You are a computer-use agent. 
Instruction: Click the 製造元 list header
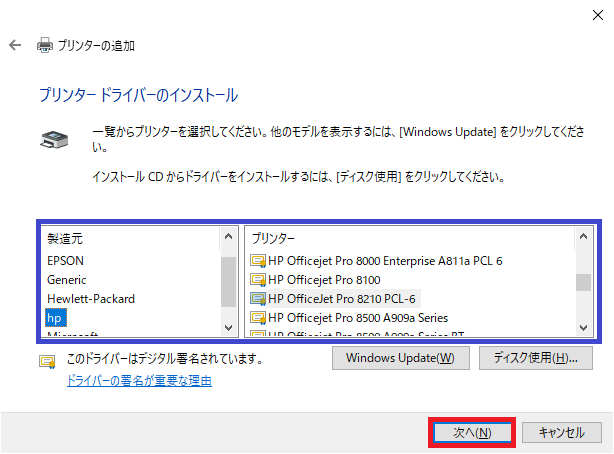65,239
